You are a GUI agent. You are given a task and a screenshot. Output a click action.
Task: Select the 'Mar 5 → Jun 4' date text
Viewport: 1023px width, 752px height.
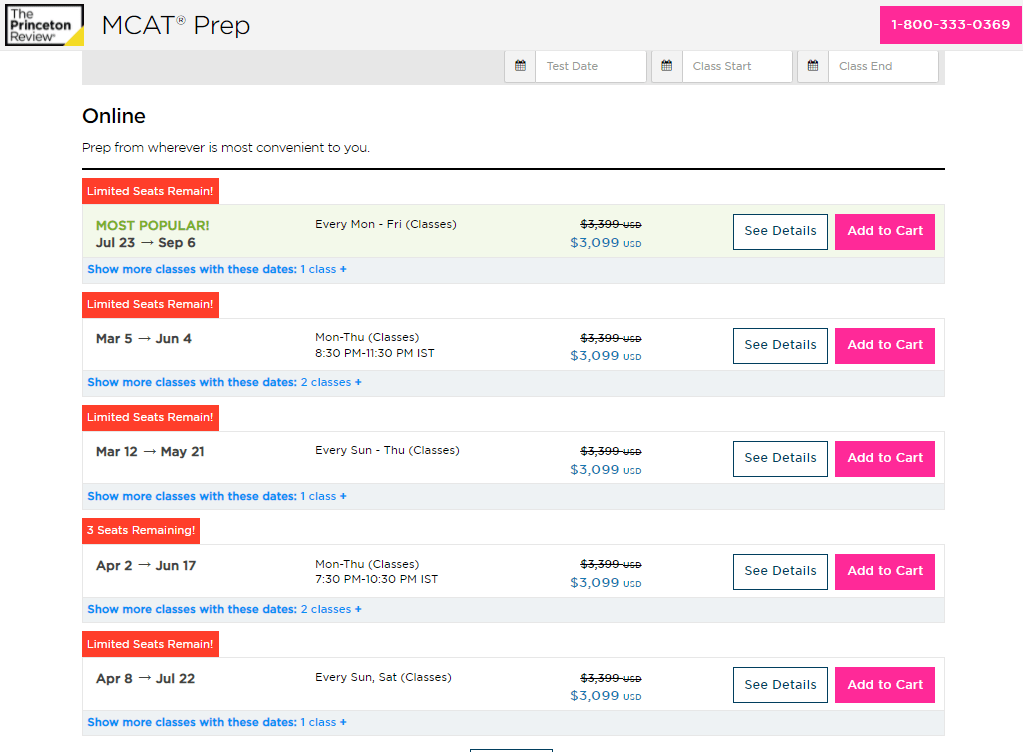(144, 338)
